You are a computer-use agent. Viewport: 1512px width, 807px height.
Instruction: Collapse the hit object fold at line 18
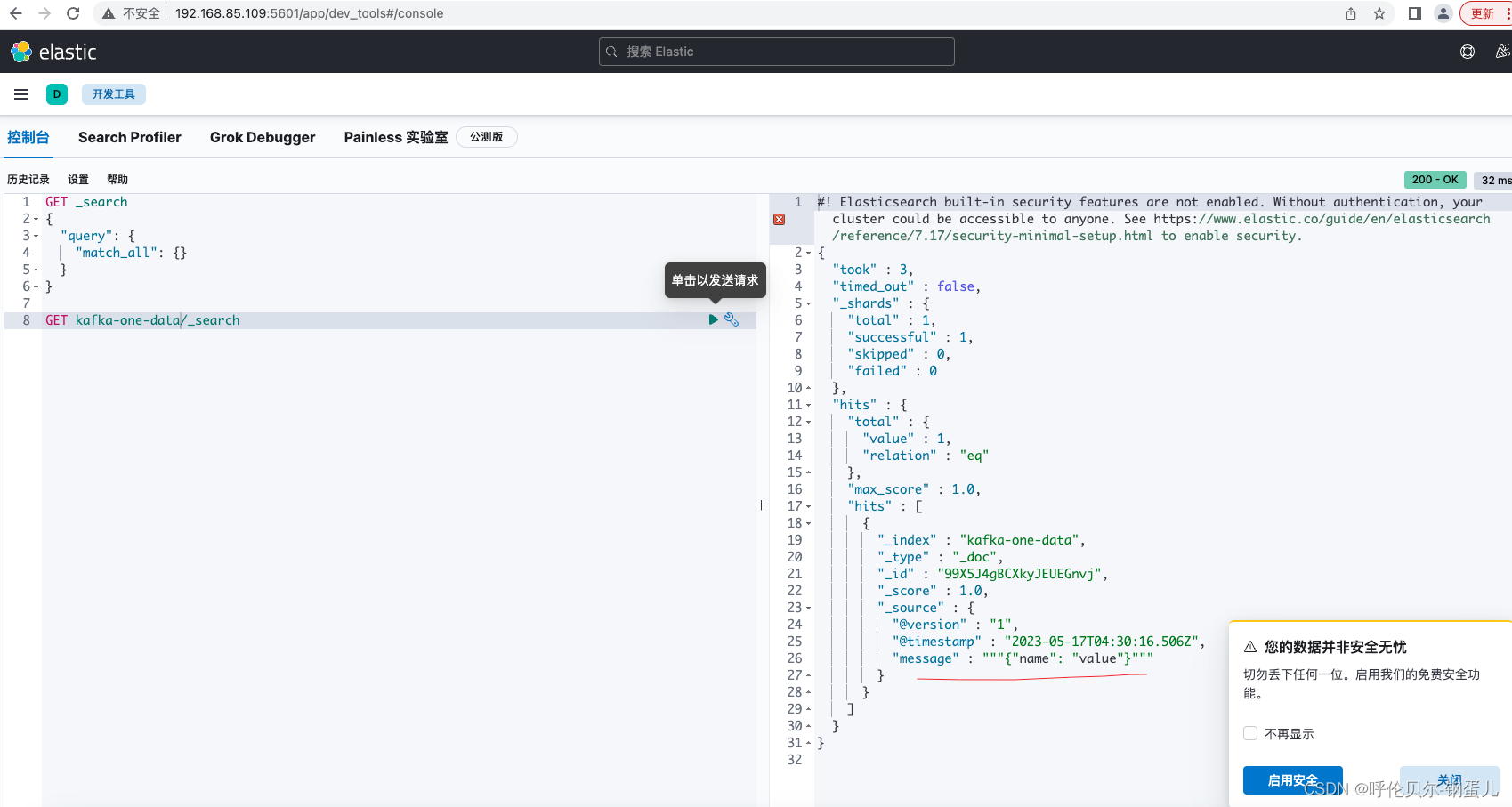(x=809, y=523)
